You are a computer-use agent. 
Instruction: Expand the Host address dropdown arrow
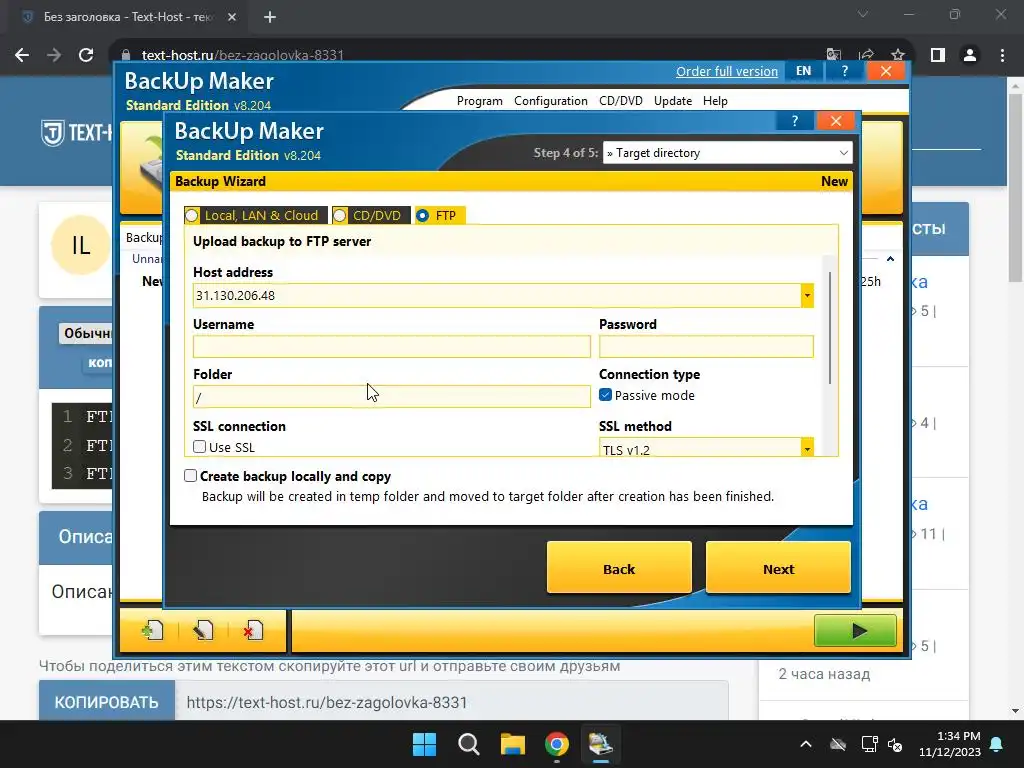(807, 295)
